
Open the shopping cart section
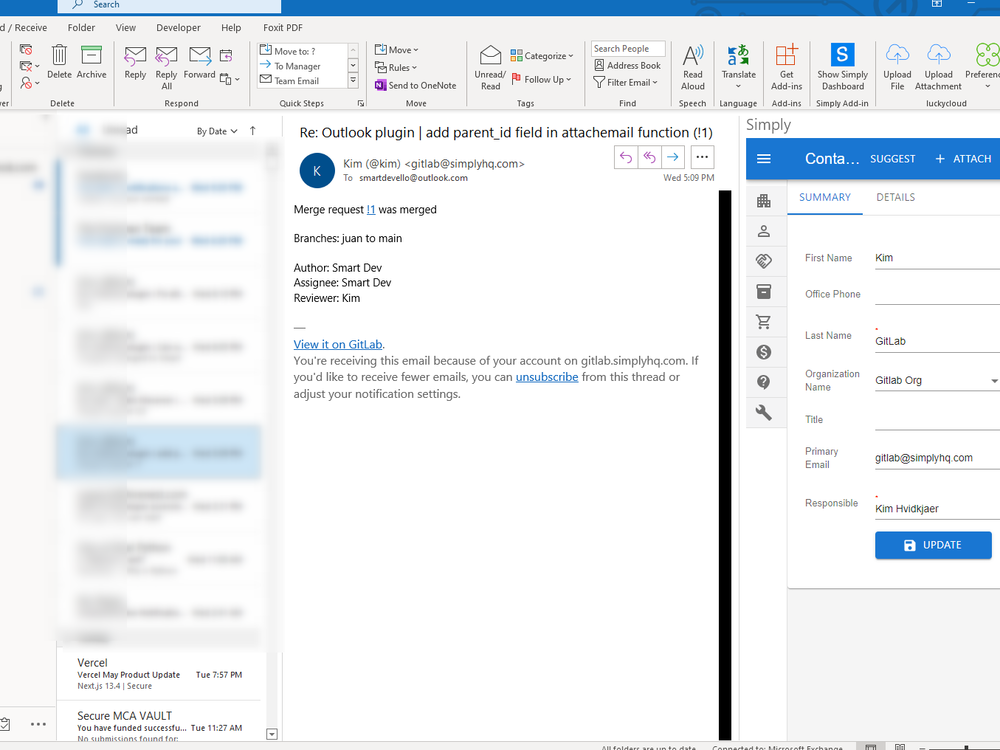click(x=764, y=322)
